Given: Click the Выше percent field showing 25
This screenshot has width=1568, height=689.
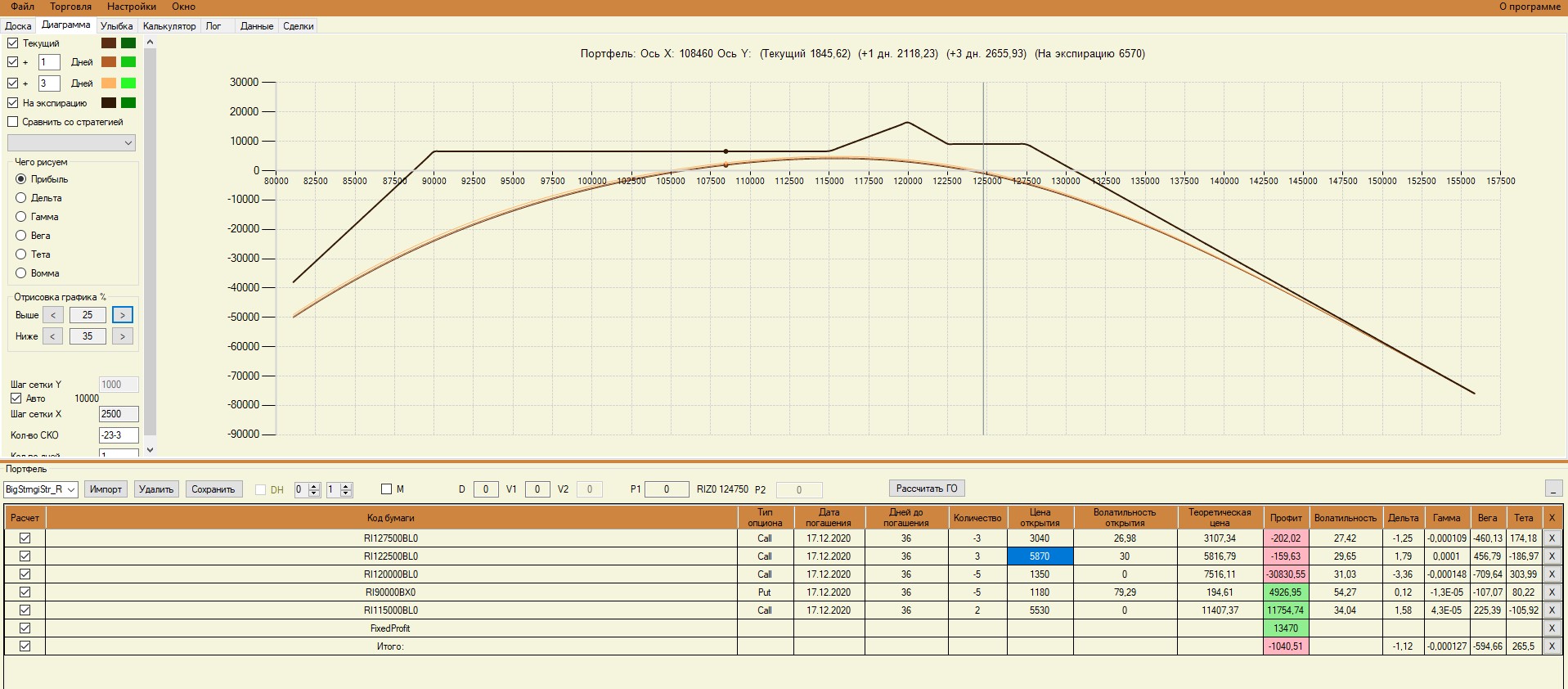Looking at the screenshot, I should coord(88,315).
